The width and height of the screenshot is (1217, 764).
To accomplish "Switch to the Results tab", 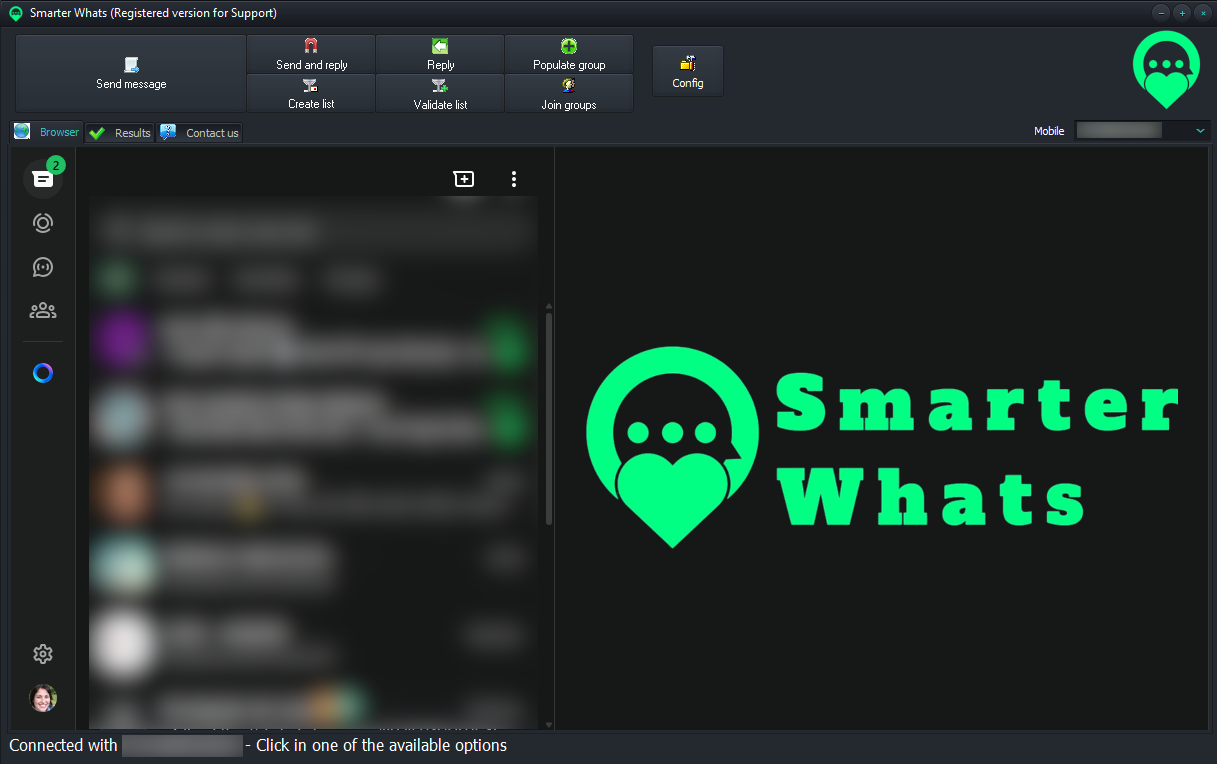I will coord(120,133).
